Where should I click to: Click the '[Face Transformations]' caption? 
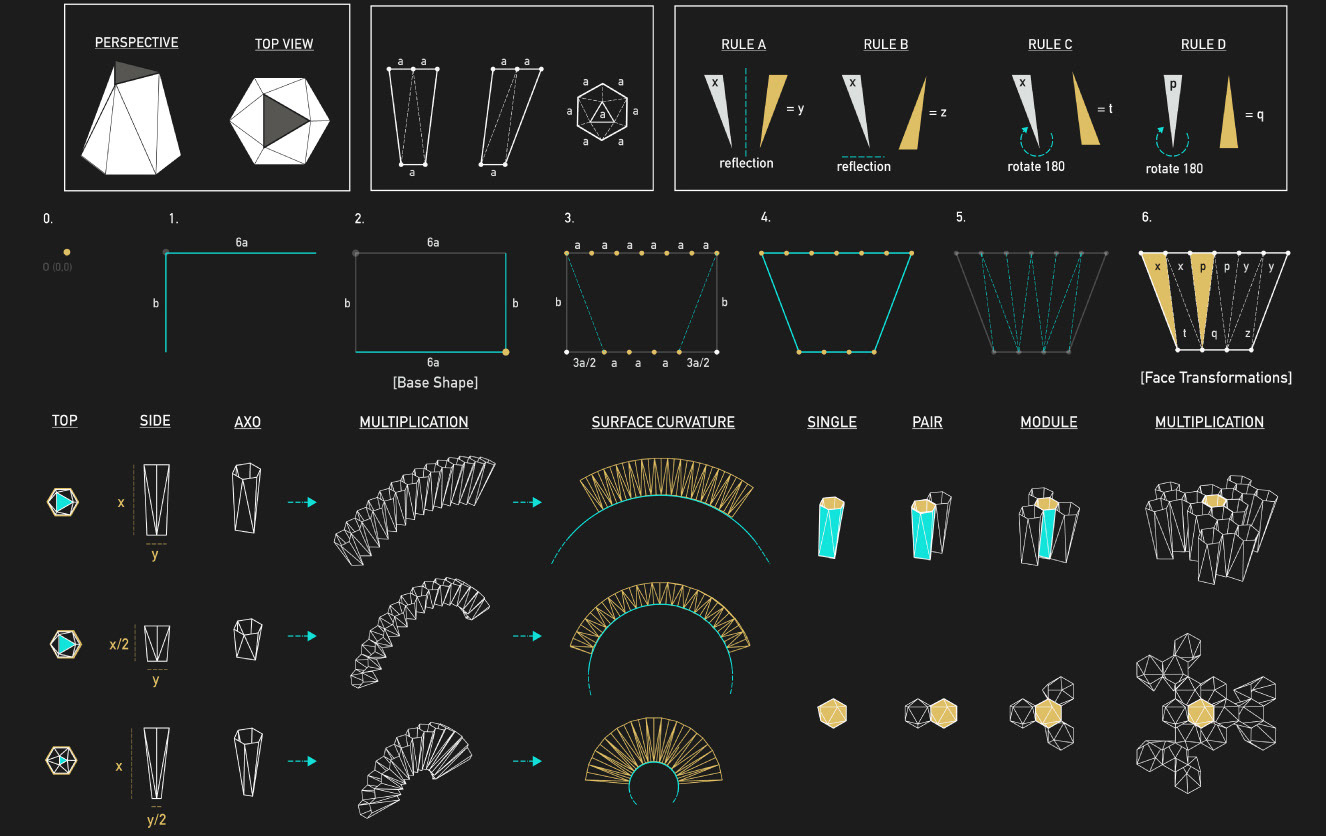coord(1216,378)
